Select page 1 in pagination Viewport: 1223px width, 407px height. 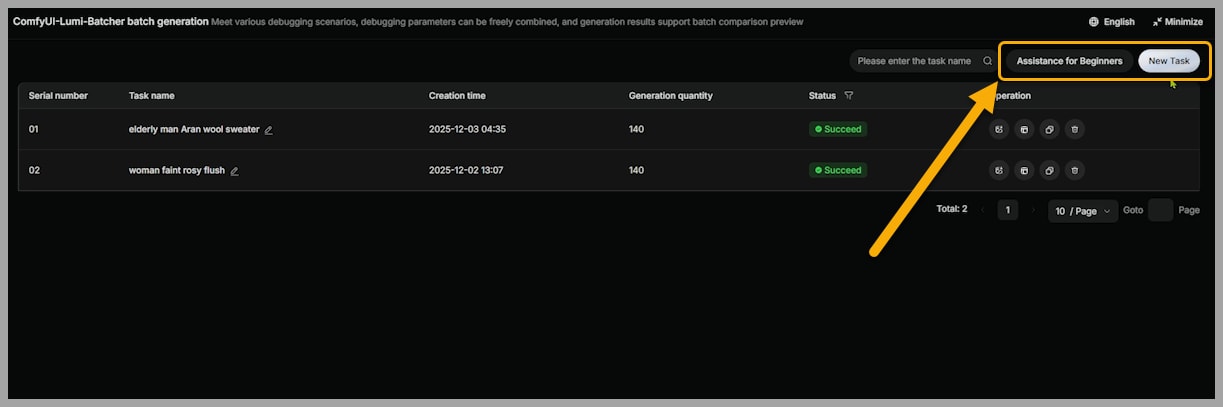pyautogui.click(x=1008, y=210)
